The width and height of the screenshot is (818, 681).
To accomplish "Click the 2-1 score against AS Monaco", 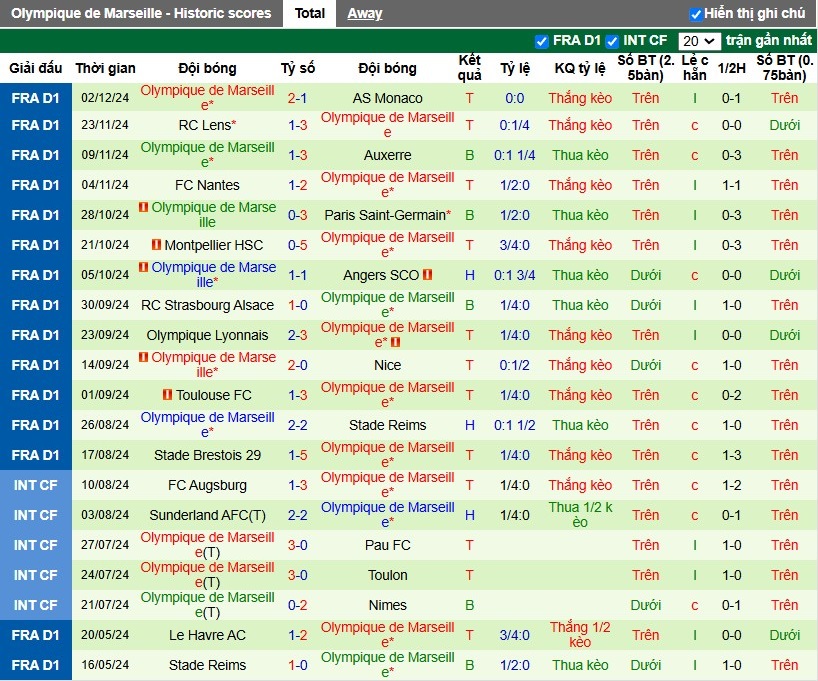I will tap(297, 98).
